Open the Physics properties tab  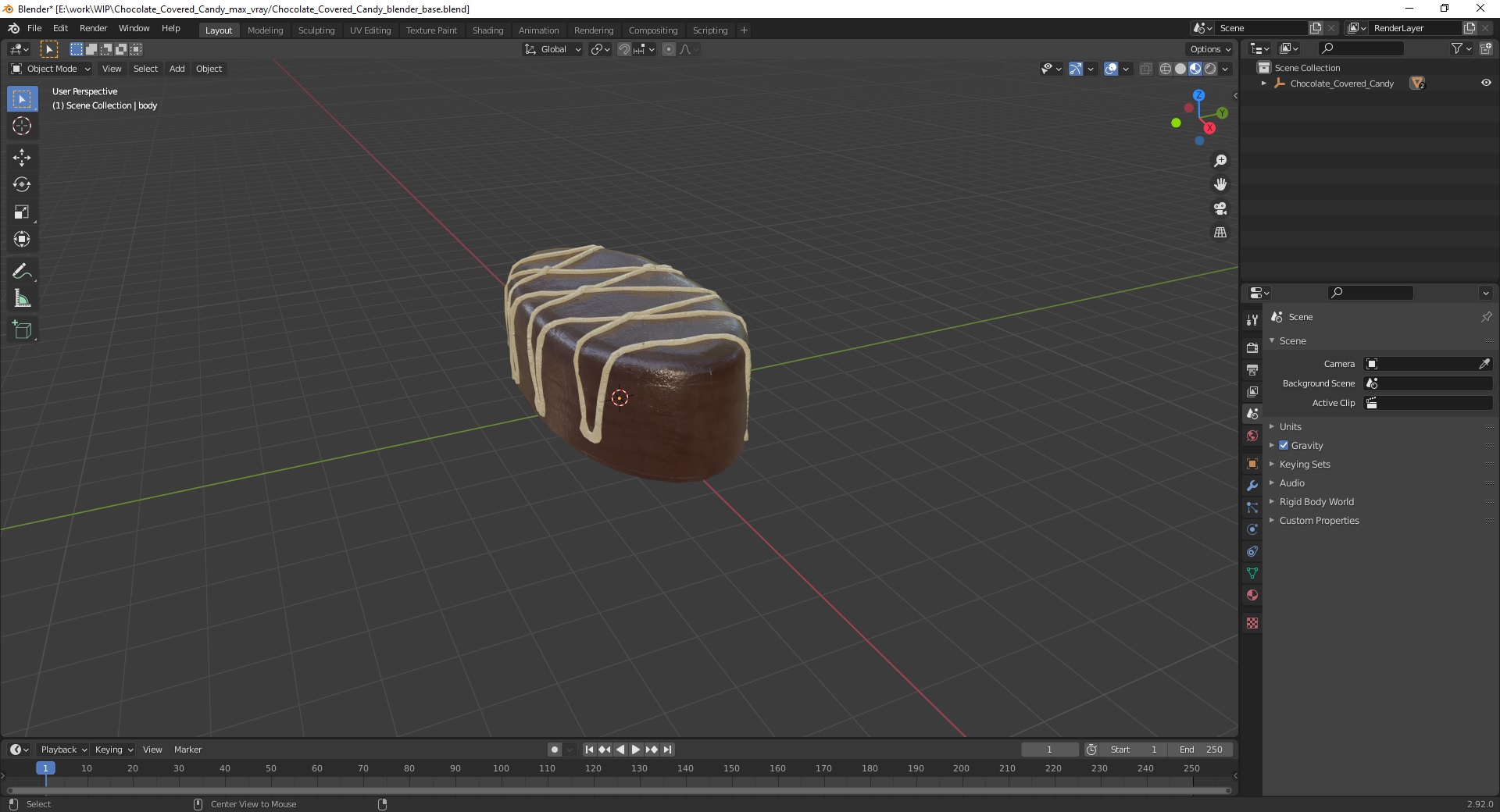1252,529
